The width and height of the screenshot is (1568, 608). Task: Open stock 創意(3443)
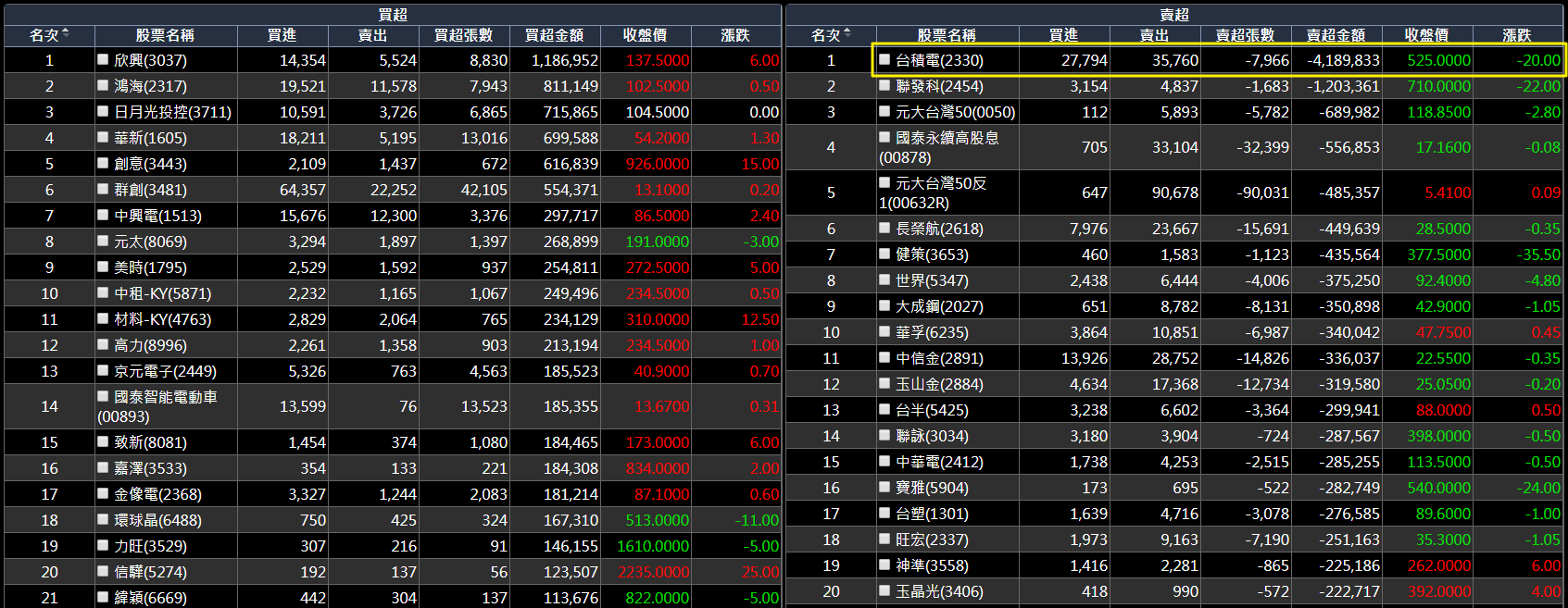coord(150,164)
